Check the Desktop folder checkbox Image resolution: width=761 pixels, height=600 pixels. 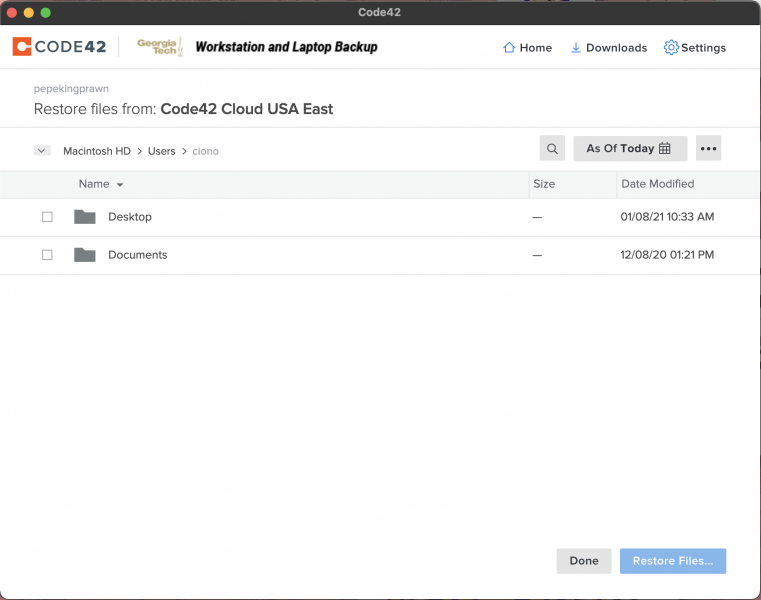47,217
